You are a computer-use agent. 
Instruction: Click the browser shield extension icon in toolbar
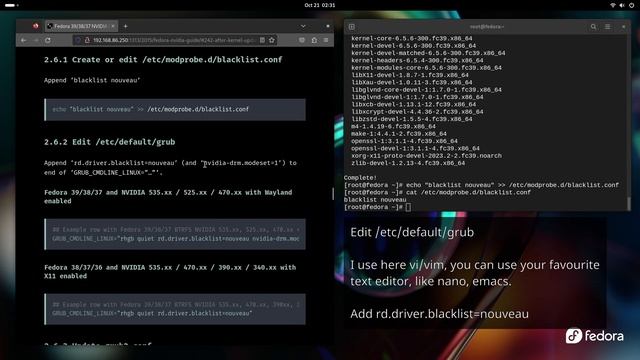coord(302,40)
